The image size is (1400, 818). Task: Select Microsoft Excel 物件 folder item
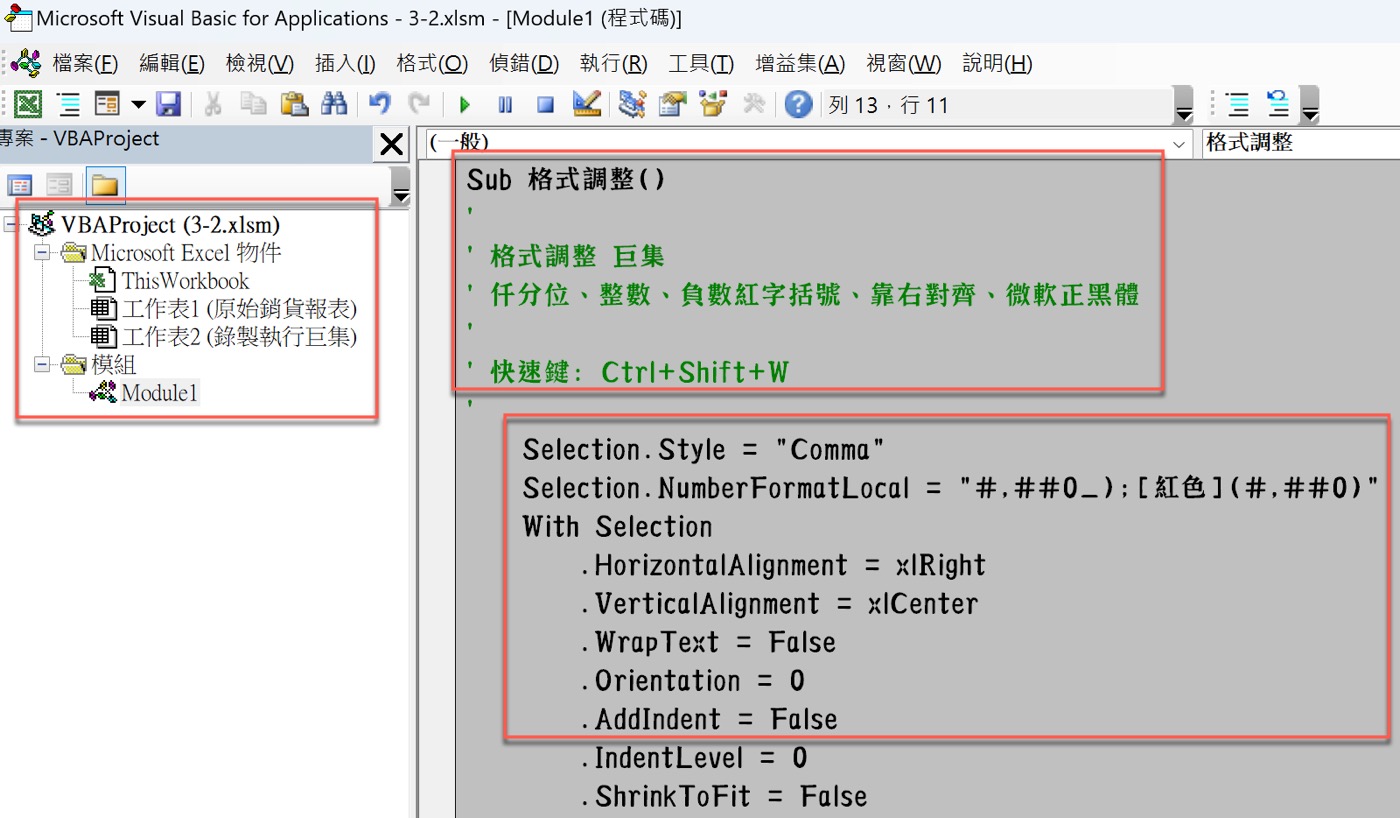click(186, 252)
